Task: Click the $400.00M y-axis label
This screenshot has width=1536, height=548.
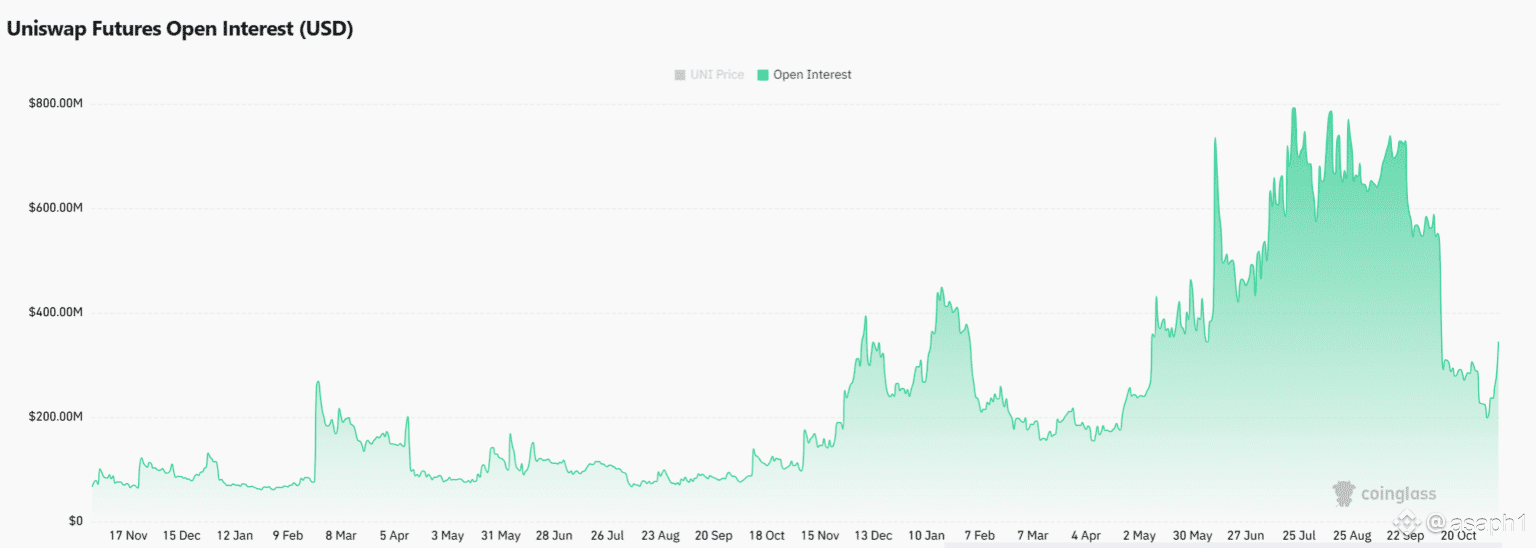Action: pyautogui.click(x=56, y=313)
